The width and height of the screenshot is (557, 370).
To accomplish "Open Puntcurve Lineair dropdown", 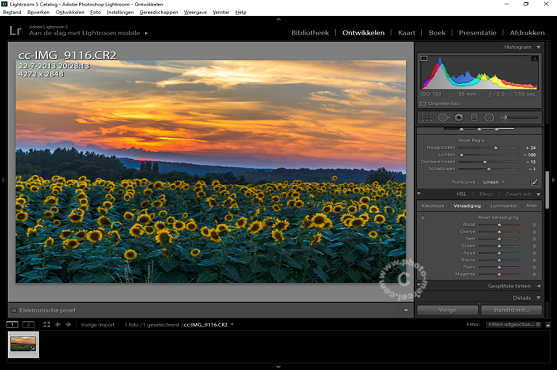I will pyautogui.click(x=493, y=182).
